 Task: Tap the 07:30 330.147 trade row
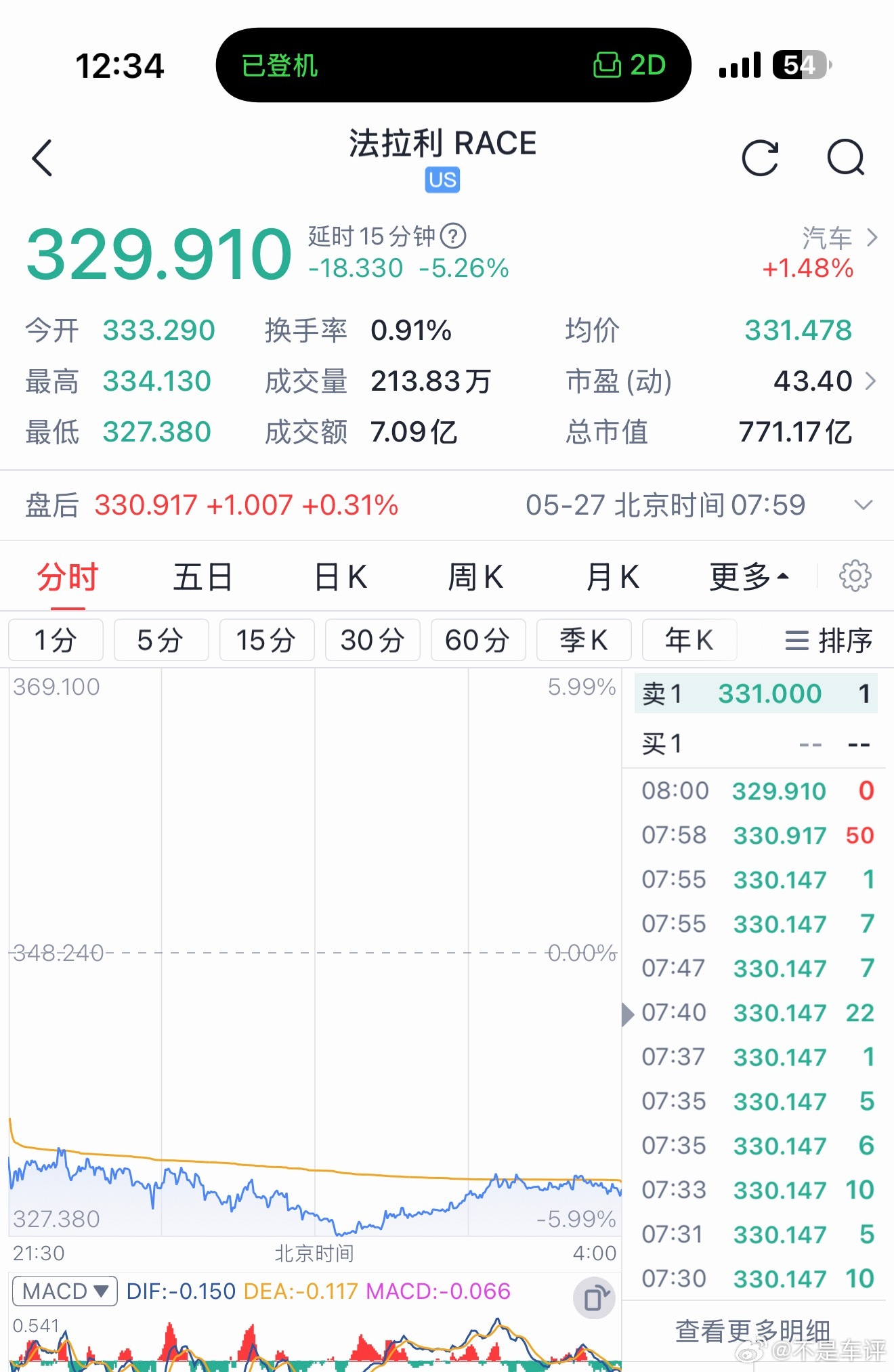coord(757,1279)
